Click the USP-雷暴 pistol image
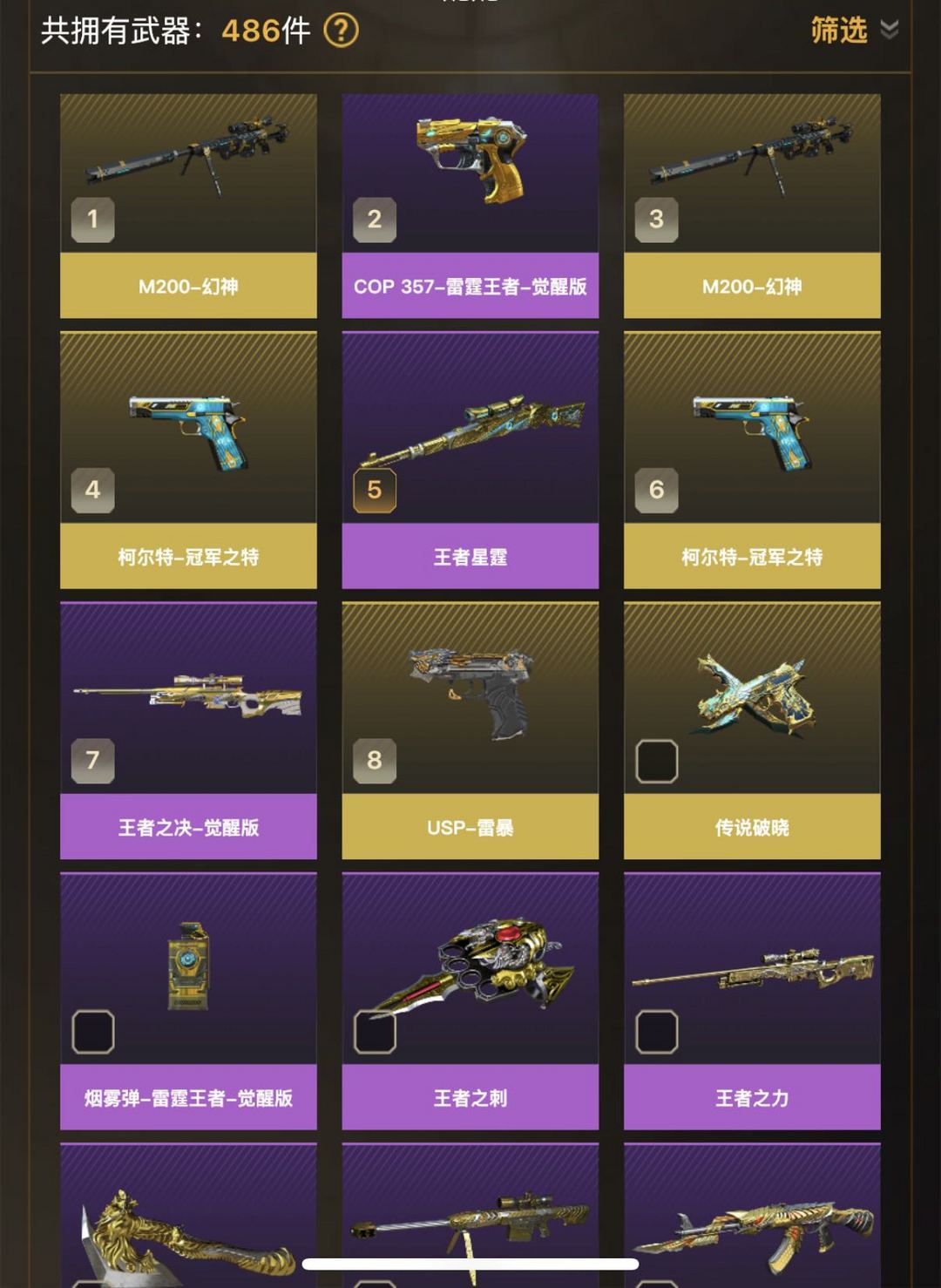 tap(470, 693)
